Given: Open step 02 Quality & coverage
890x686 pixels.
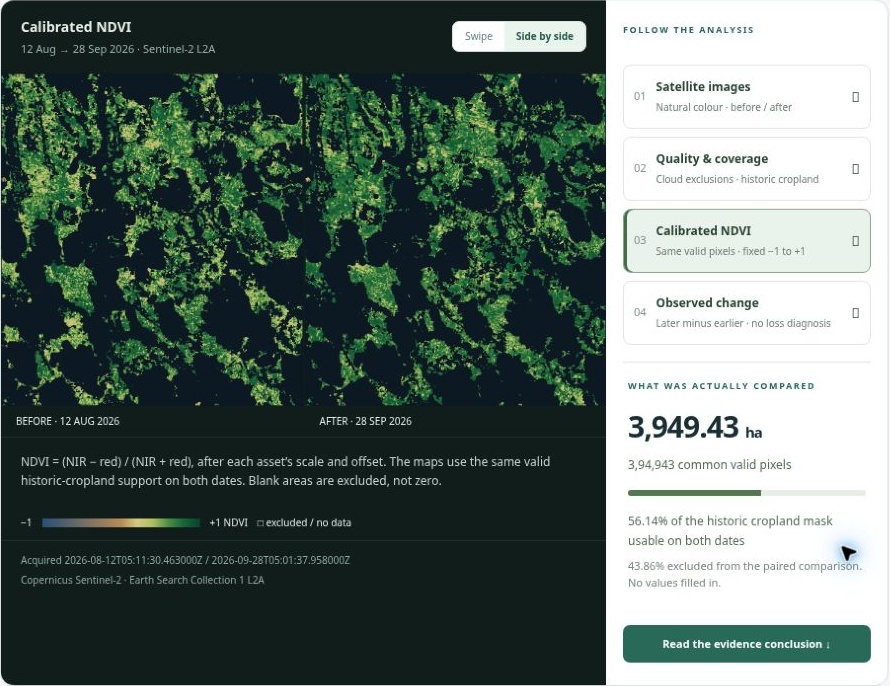Looking at the screenshot, I should pos(746,169).
